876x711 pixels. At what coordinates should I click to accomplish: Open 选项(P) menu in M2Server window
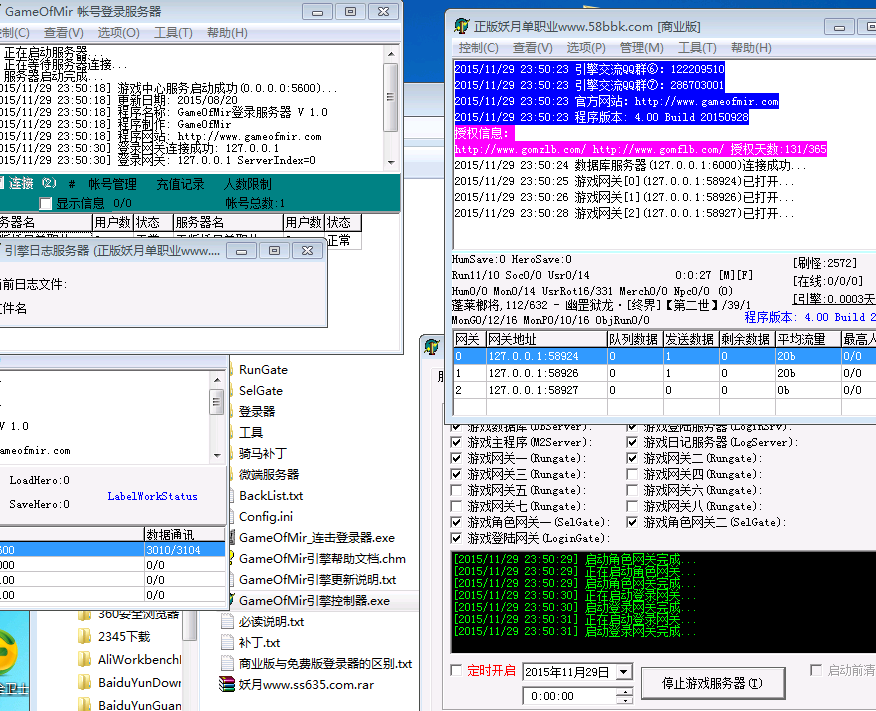pos(585,48)
